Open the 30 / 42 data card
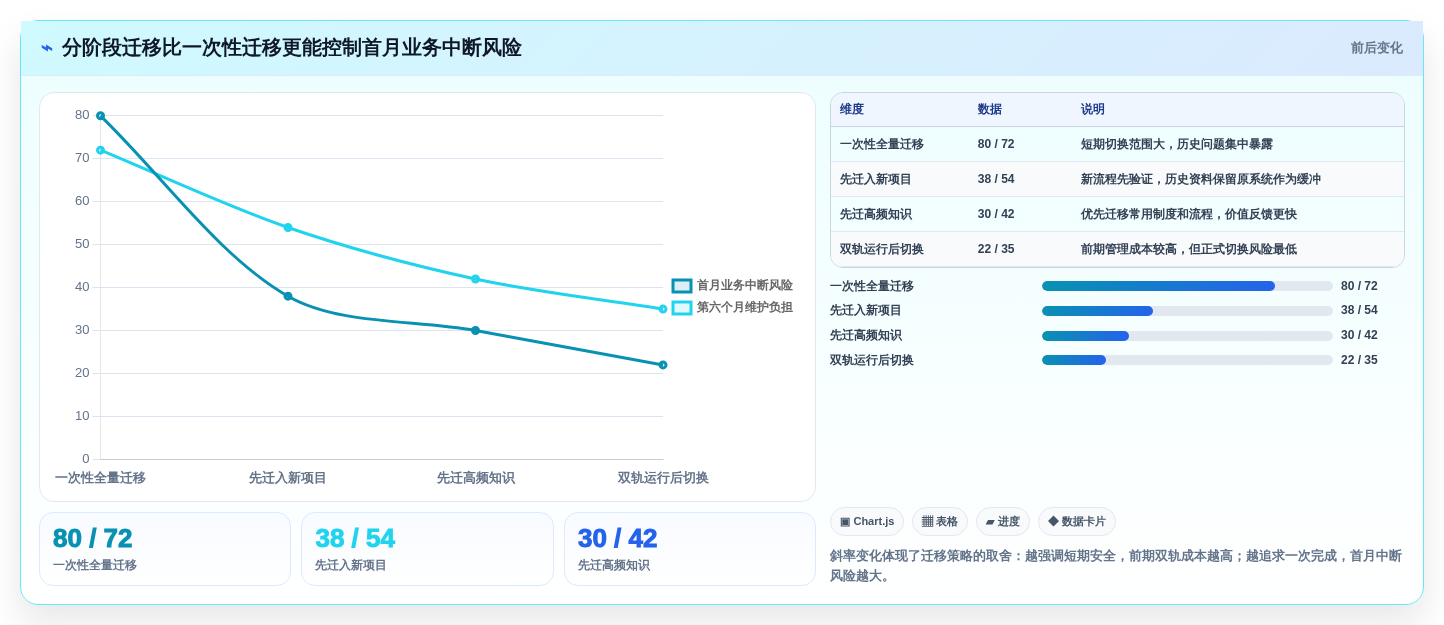The width and height of the screenshot is (1444, 625). [690, 549]
